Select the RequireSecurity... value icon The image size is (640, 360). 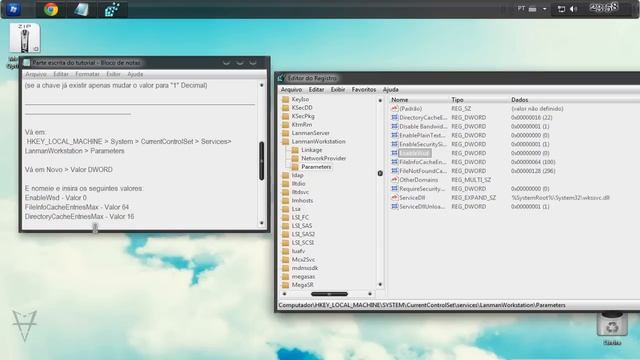point(395,189)
